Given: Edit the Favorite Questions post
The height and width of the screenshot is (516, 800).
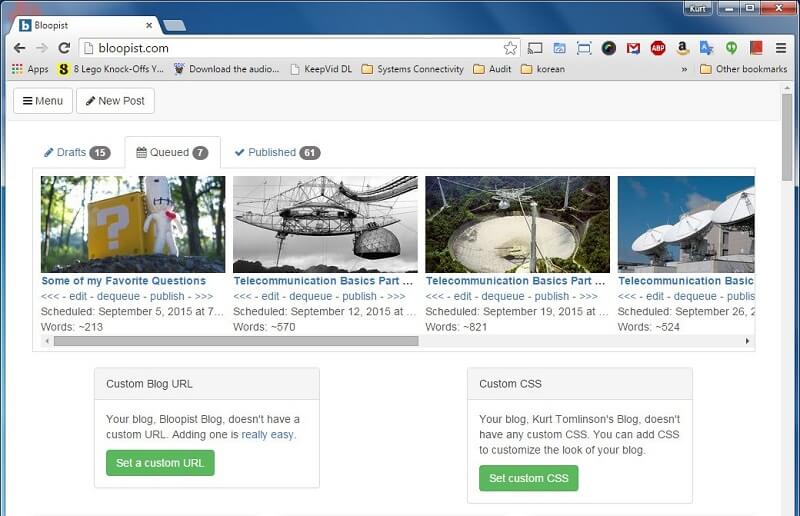Looking at the screenshot, I should [x=78, y=296].
